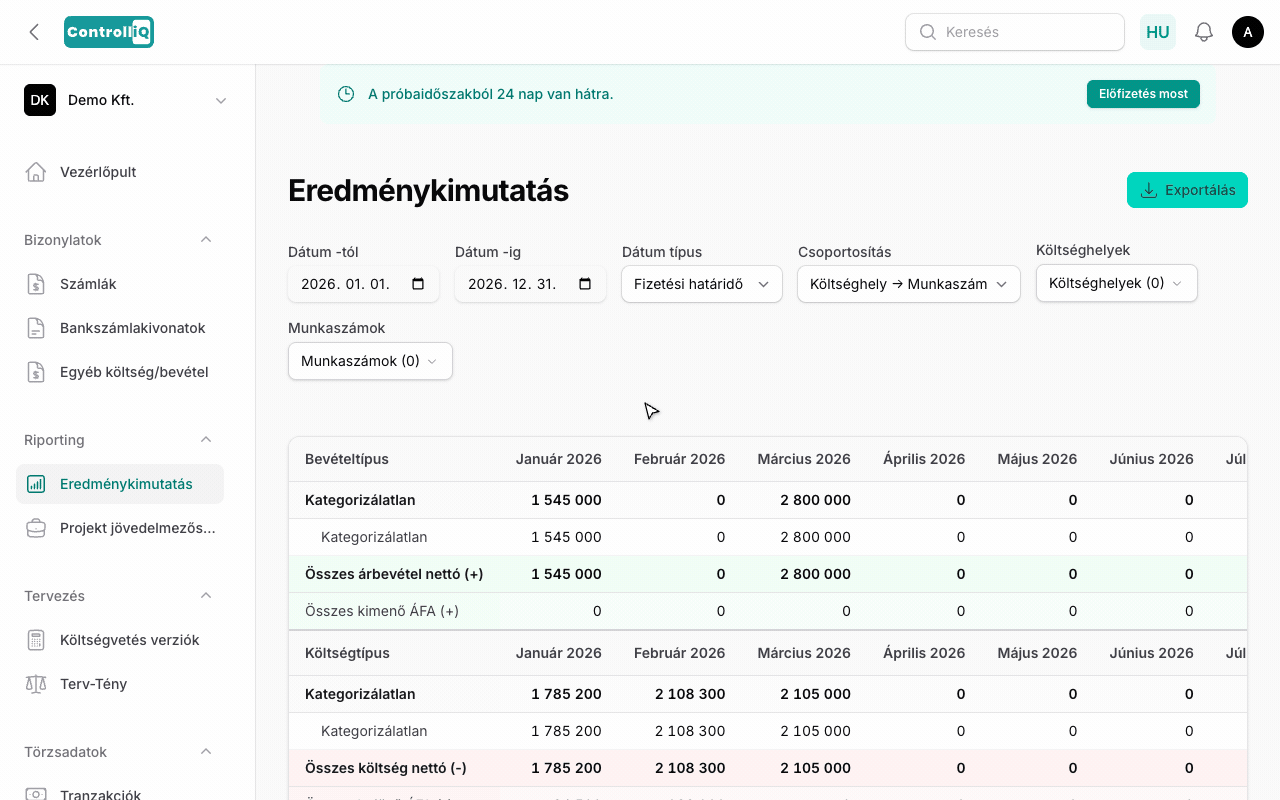Click the Eredménykimutatás page heading
The width and height of the screenshot is (1280, 800).
pyautogui.click(x=428, y=190)
